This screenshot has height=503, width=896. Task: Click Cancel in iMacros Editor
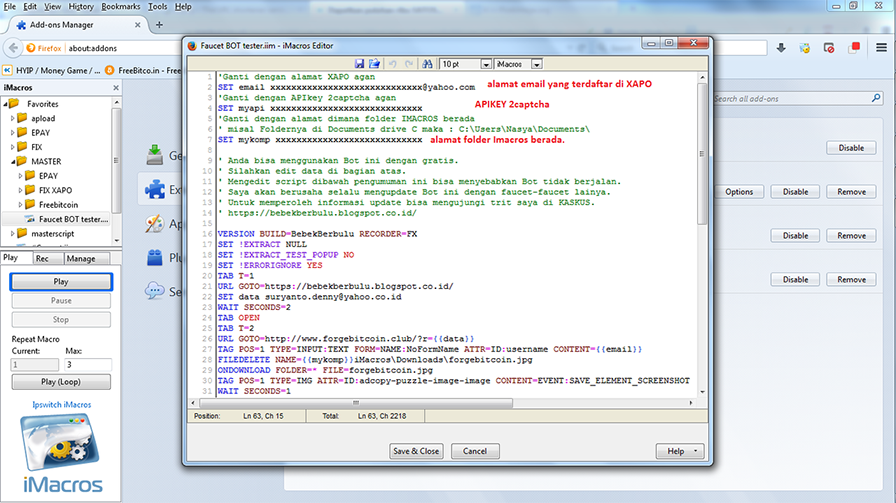[475, 451]
